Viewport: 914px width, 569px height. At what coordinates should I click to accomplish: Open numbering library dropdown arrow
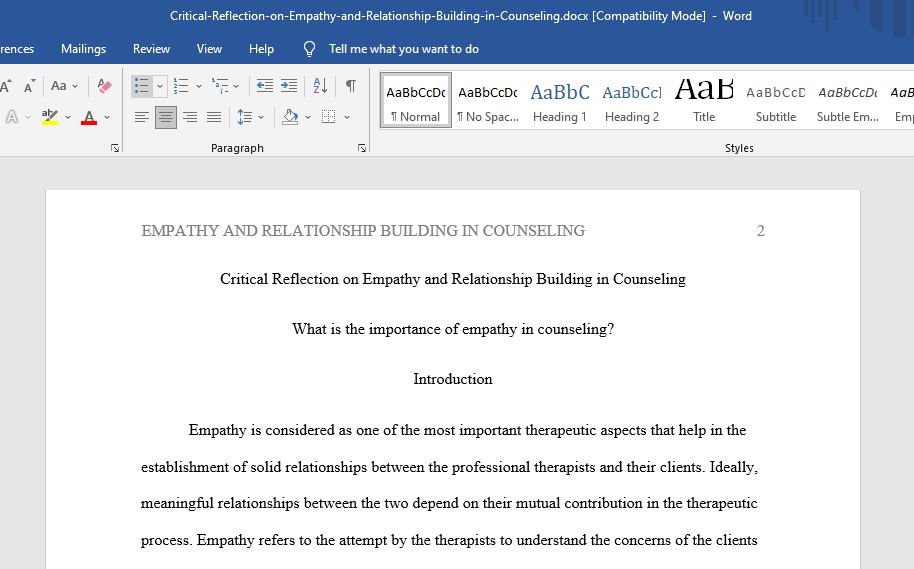pos(199,86)
